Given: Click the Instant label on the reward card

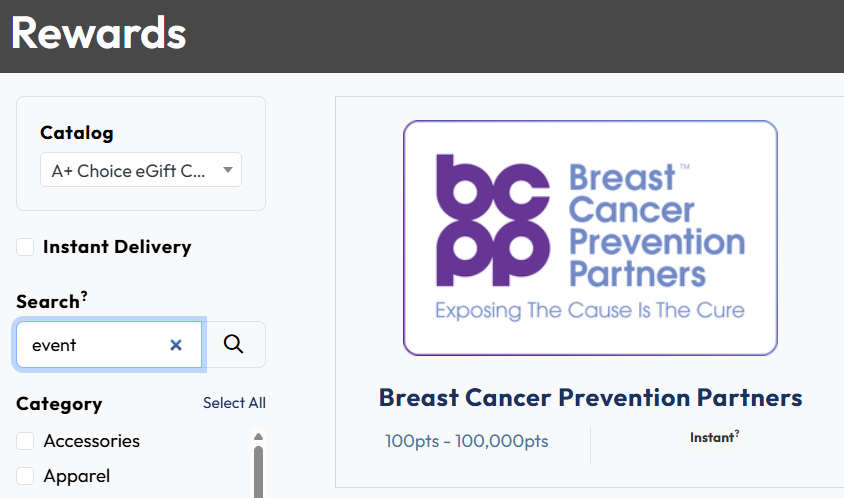Looking at the screenshot, I should [711, 437].
